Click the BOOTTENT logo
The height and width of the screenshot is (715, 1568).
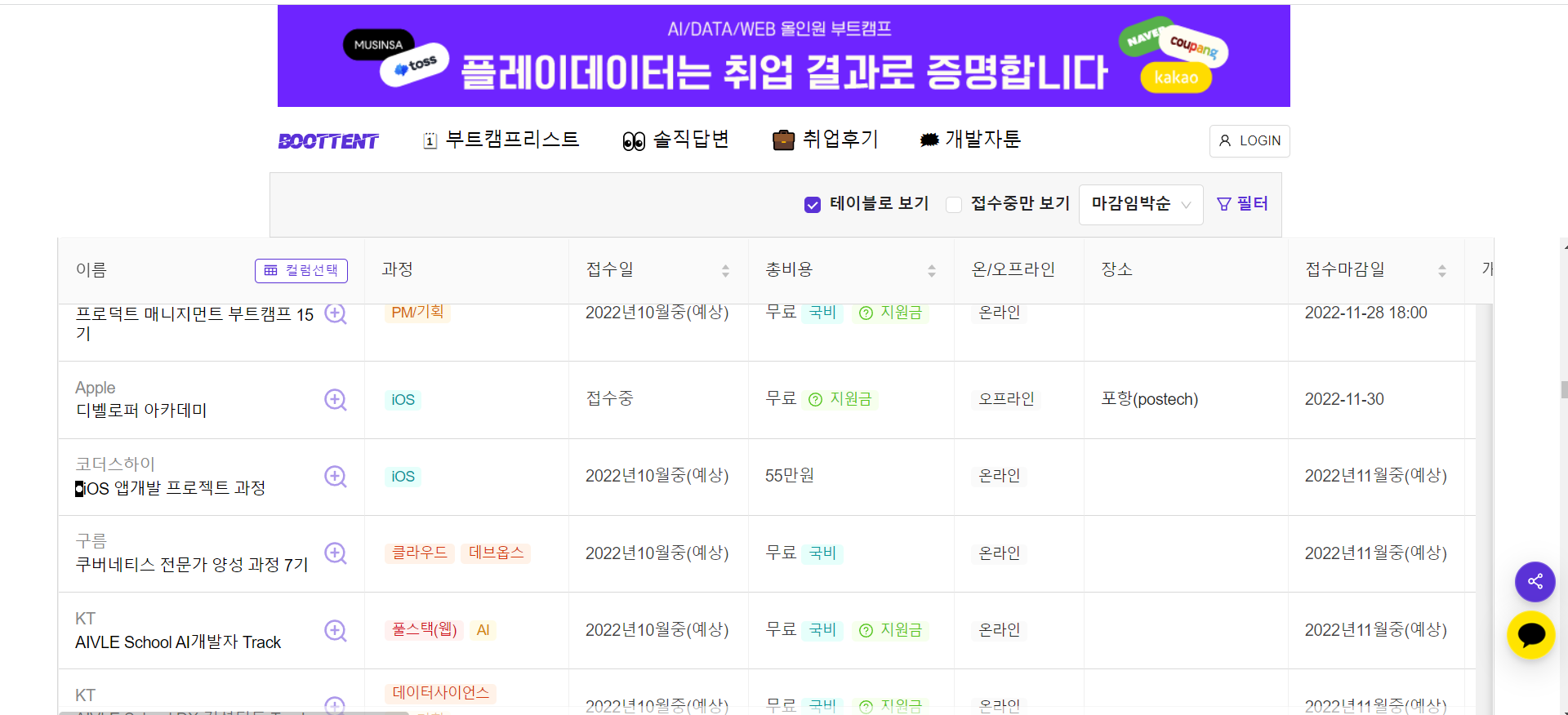coord(328,141)
